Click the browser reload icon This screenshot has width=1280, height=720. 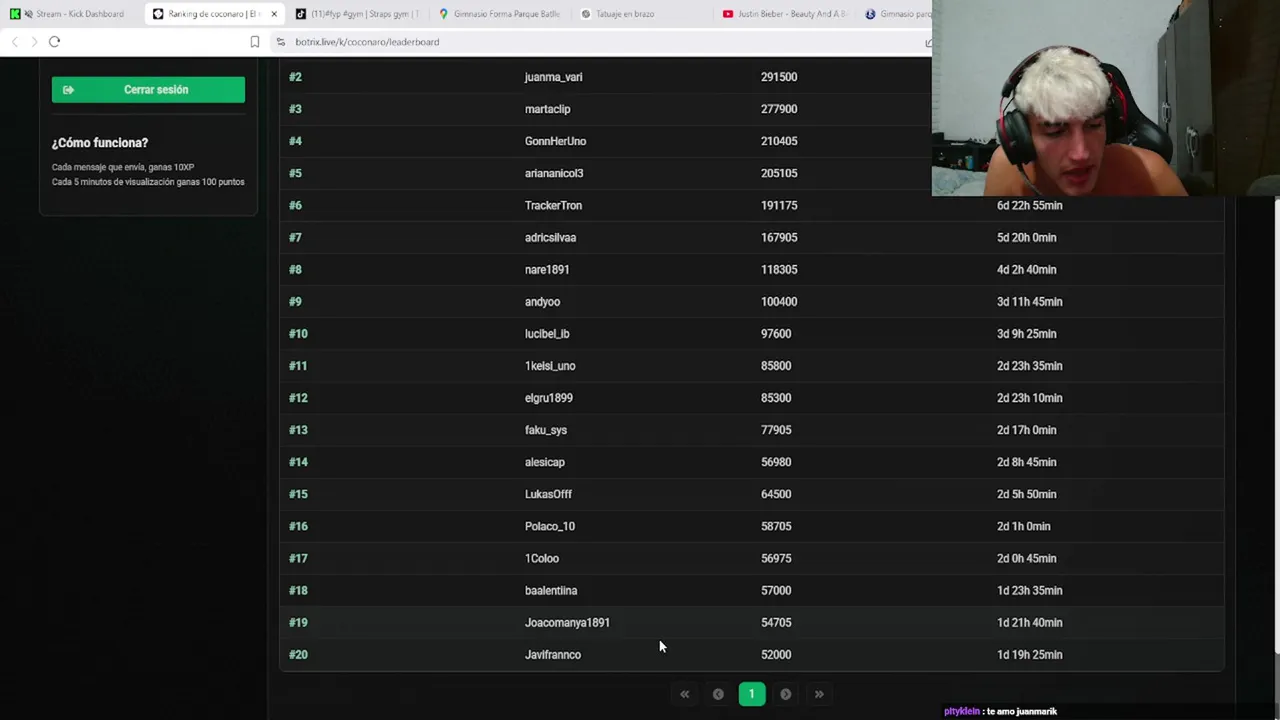(x=55, y=42)
